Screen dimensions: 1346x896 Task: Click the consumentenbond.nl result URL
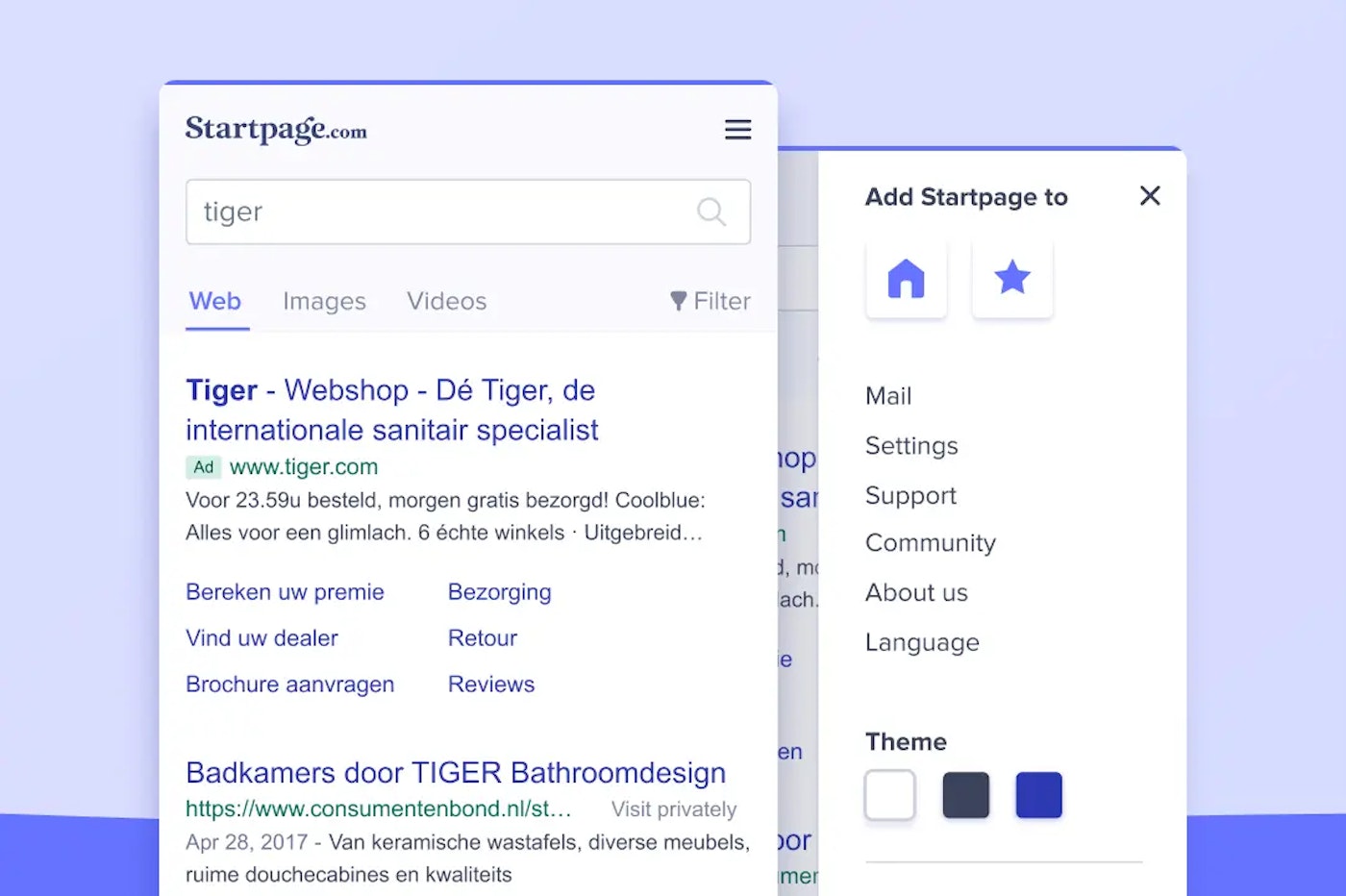[379, 809]
